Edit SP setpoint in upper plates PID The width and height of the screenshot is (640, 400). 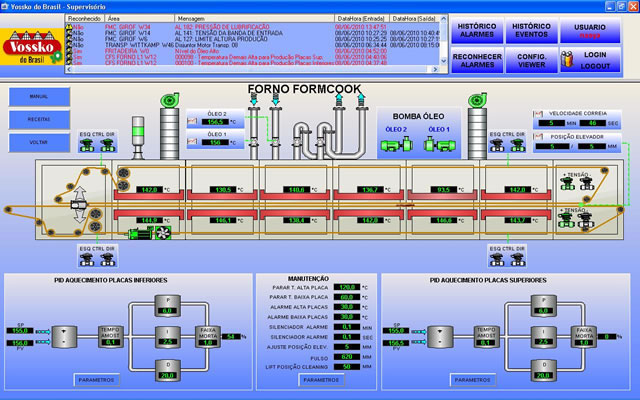396,331
